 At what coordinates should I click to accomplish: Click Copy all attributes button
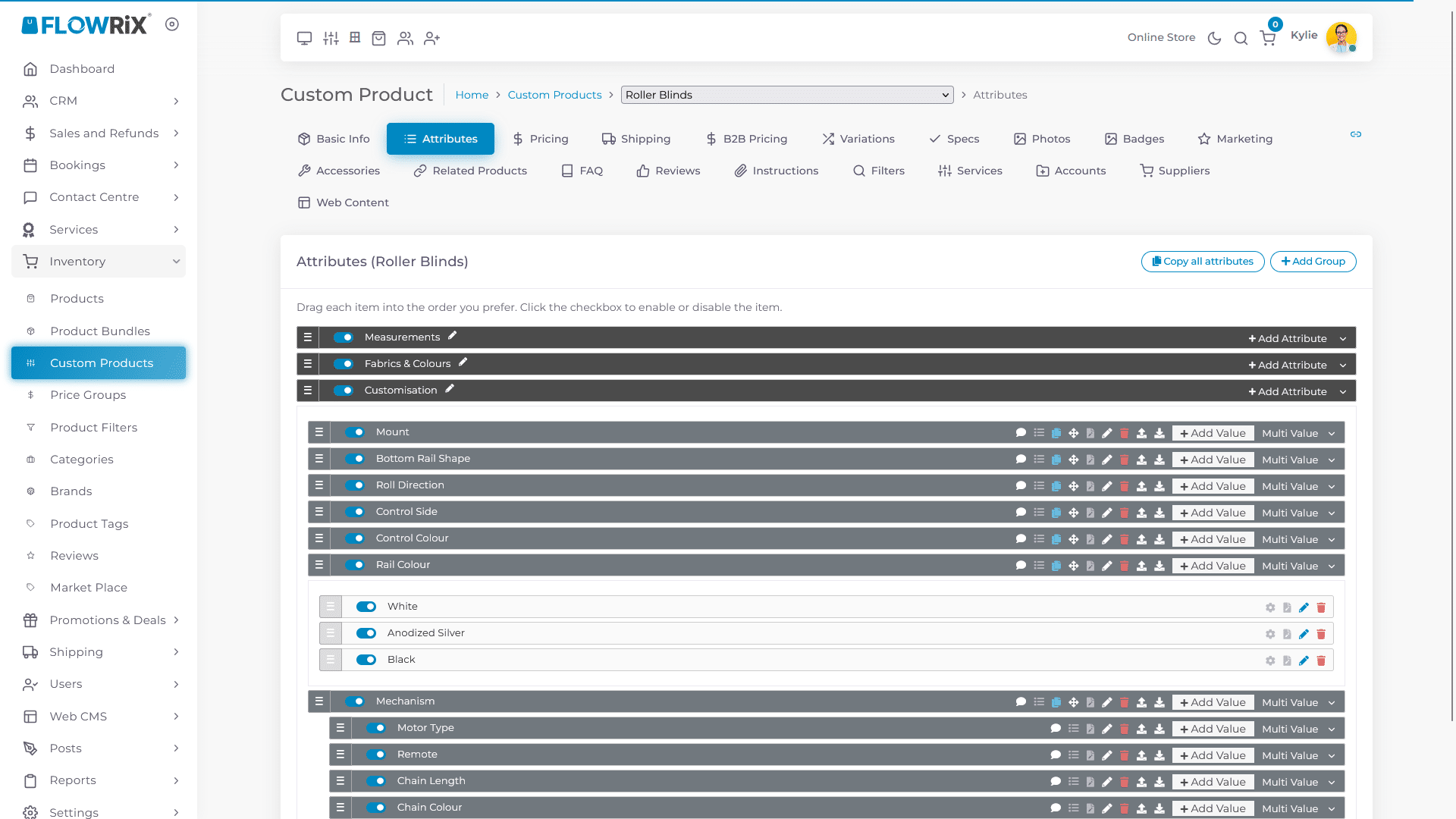pyautogui.click(x=1203, y=261)
